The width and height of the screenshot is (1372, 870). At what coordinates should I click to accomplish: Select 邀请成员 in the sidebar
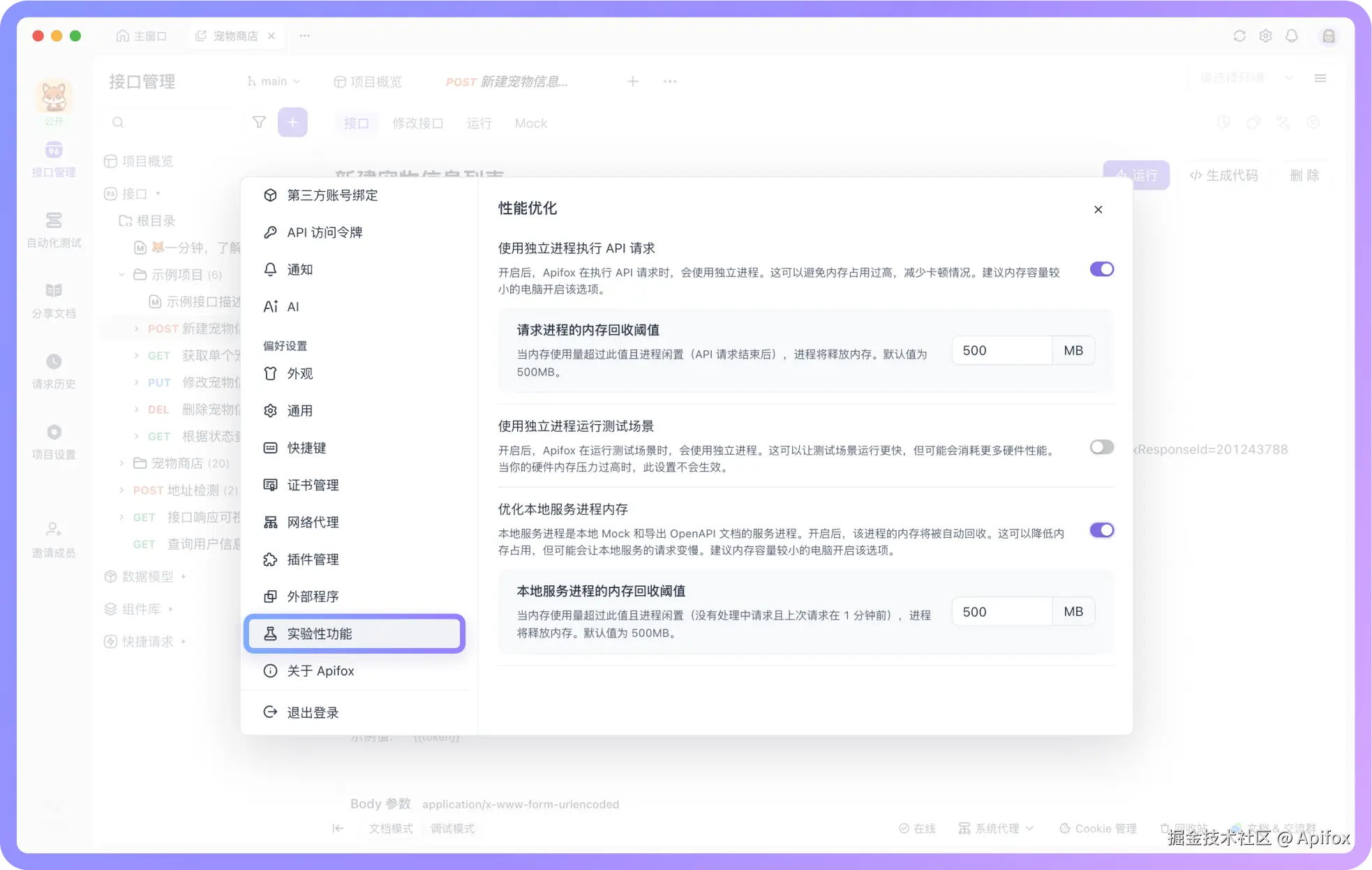[x=54, y=539]
